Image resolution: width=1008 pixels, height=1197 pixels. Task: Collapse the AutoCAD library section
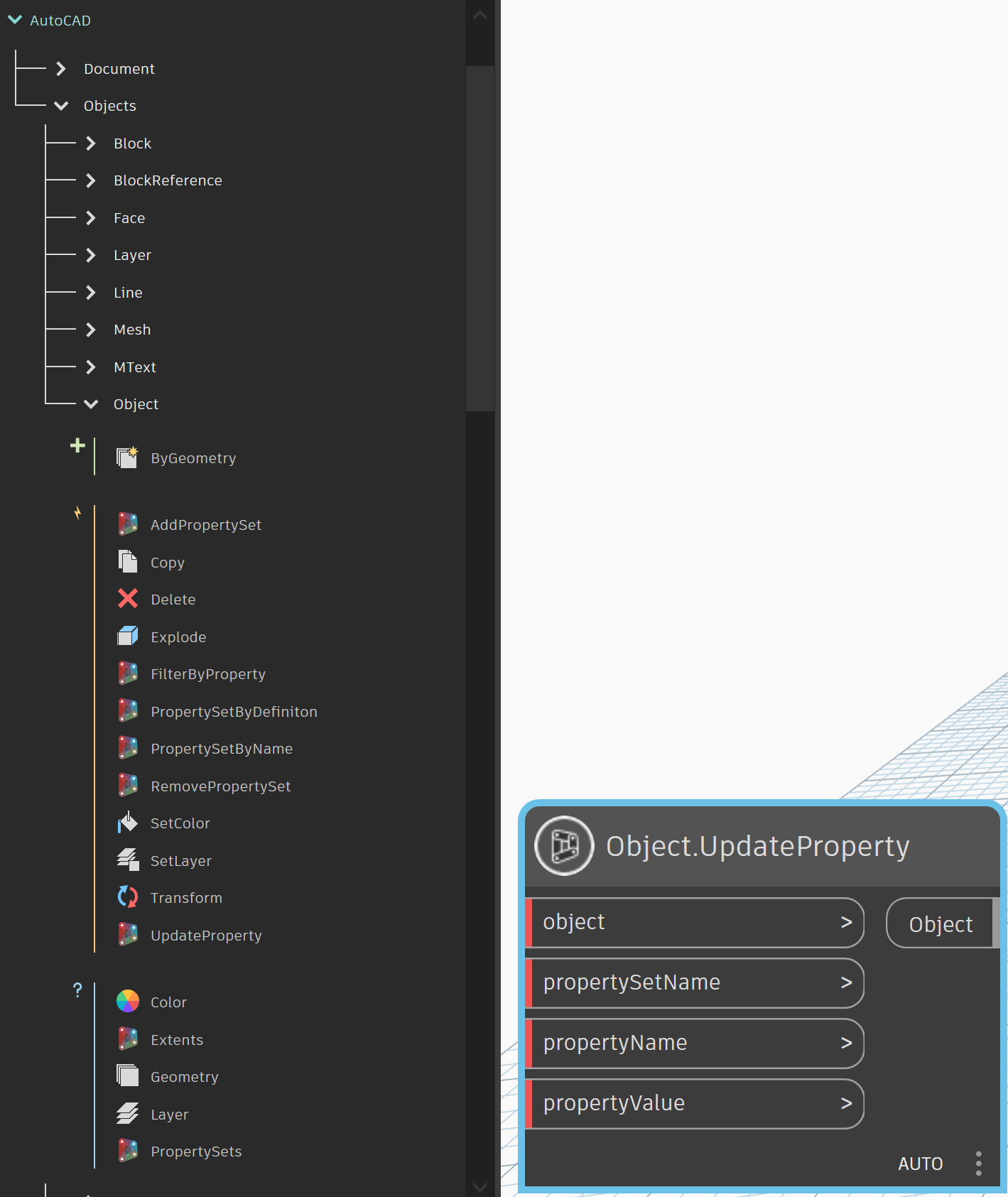point(15,20)
